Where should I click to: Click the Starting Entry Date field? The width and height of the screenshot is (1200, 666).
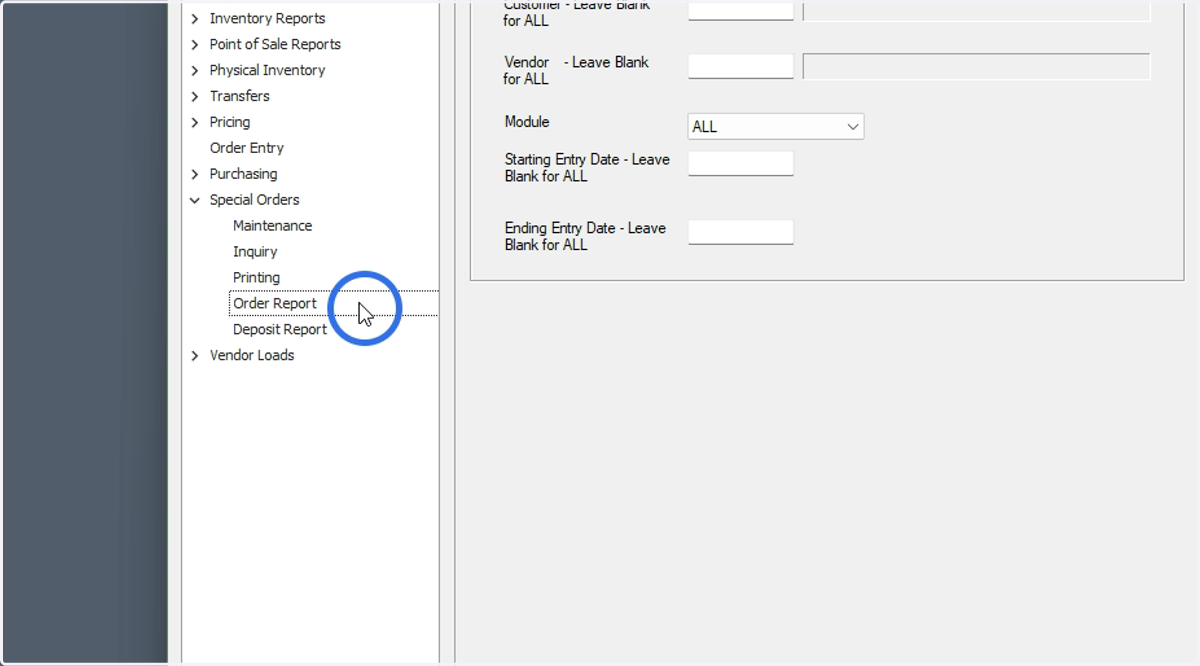pyautogui.click(x=741, y=163)
